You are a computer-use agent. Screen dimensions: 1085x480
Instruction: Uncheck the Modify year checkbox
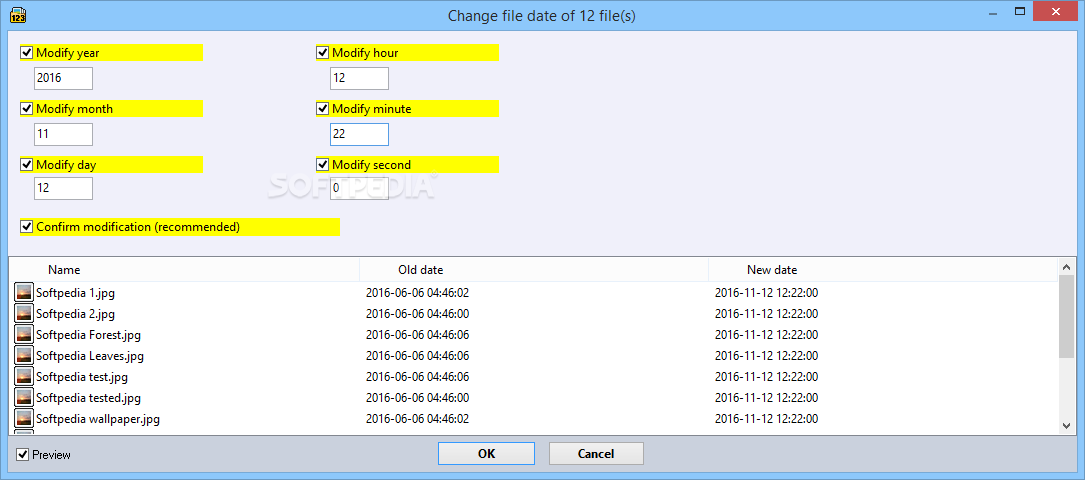27,53
